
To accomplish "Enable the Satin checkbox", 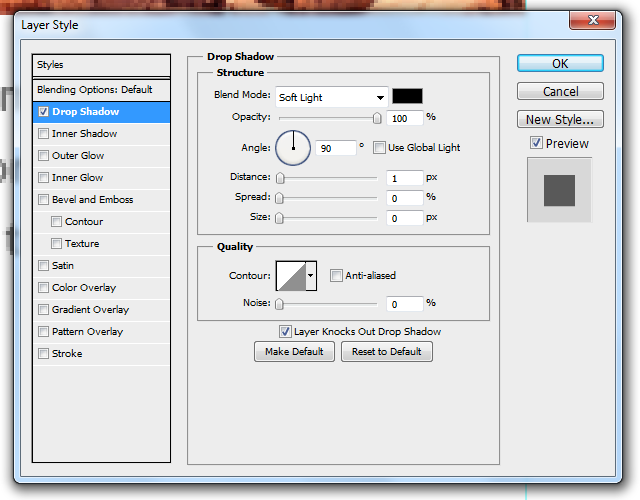I will [43, 266].
